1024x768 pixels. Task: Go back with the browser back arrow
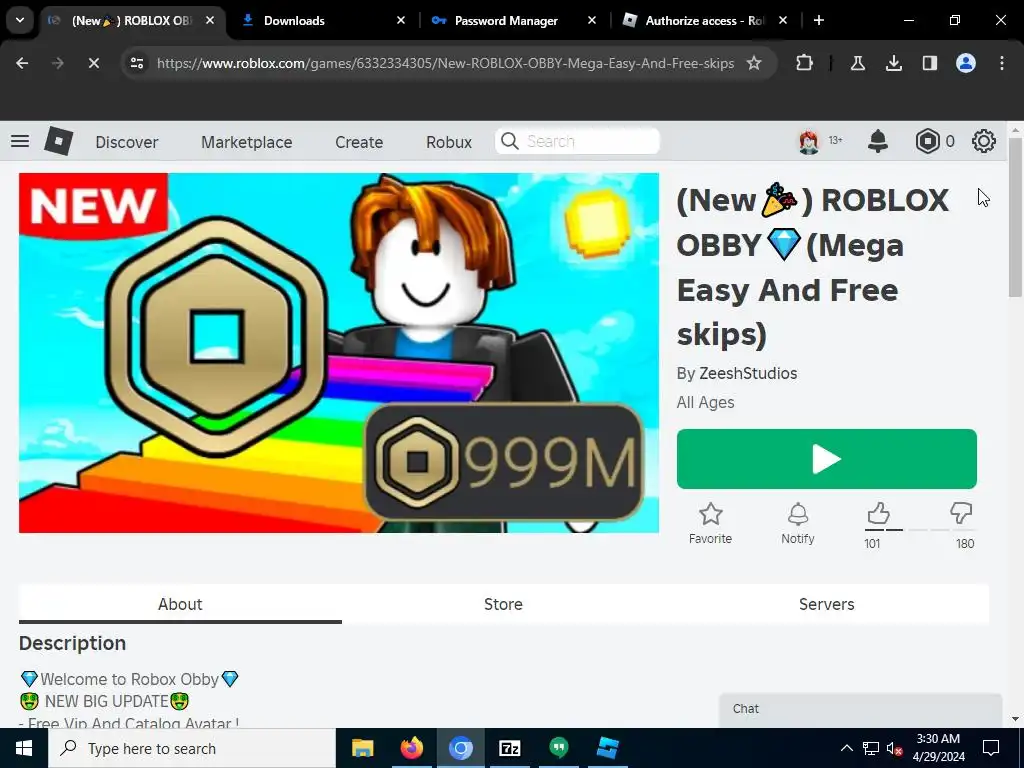[22, 63]
